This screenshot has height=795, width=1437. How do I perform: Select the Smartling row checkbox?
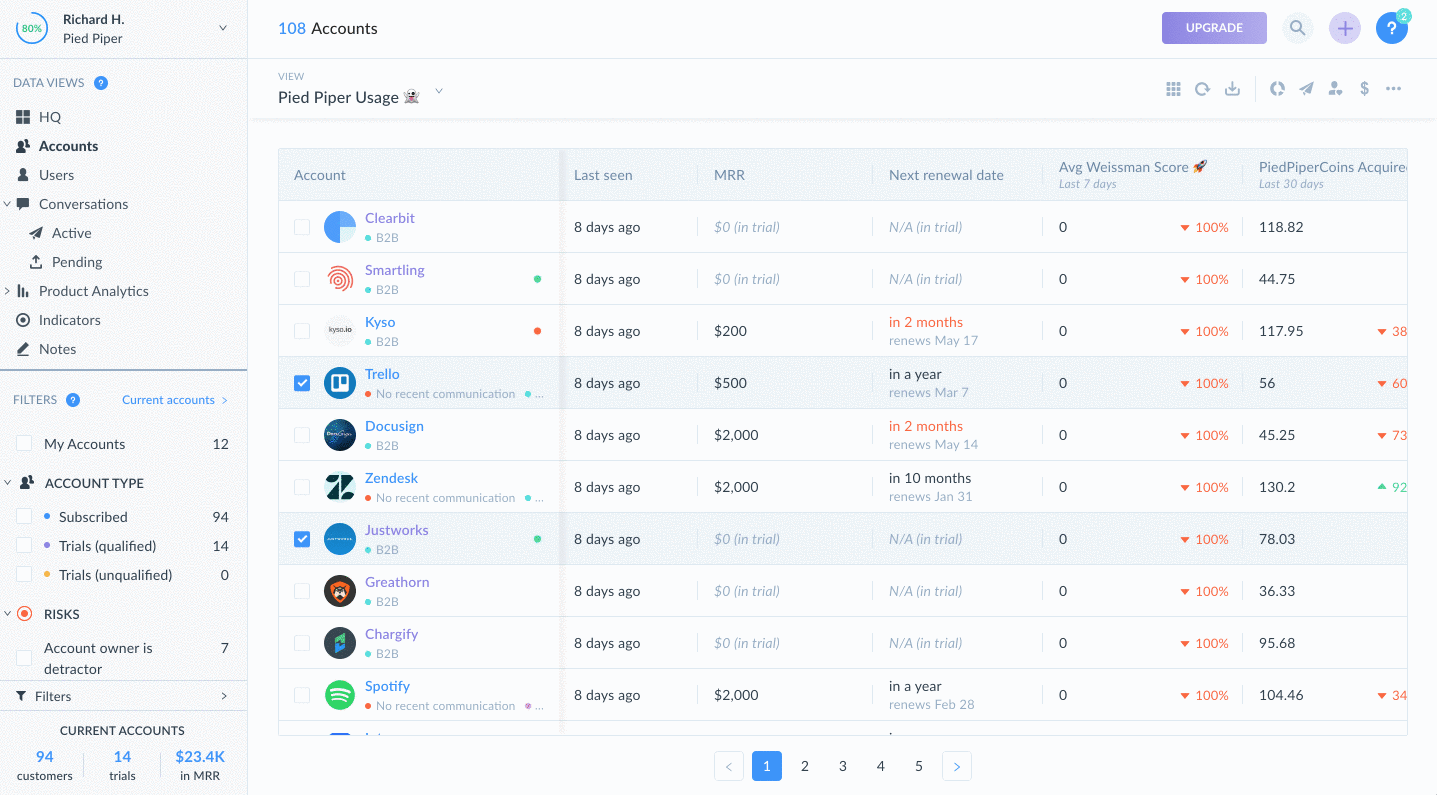click(x=302, y=279)
